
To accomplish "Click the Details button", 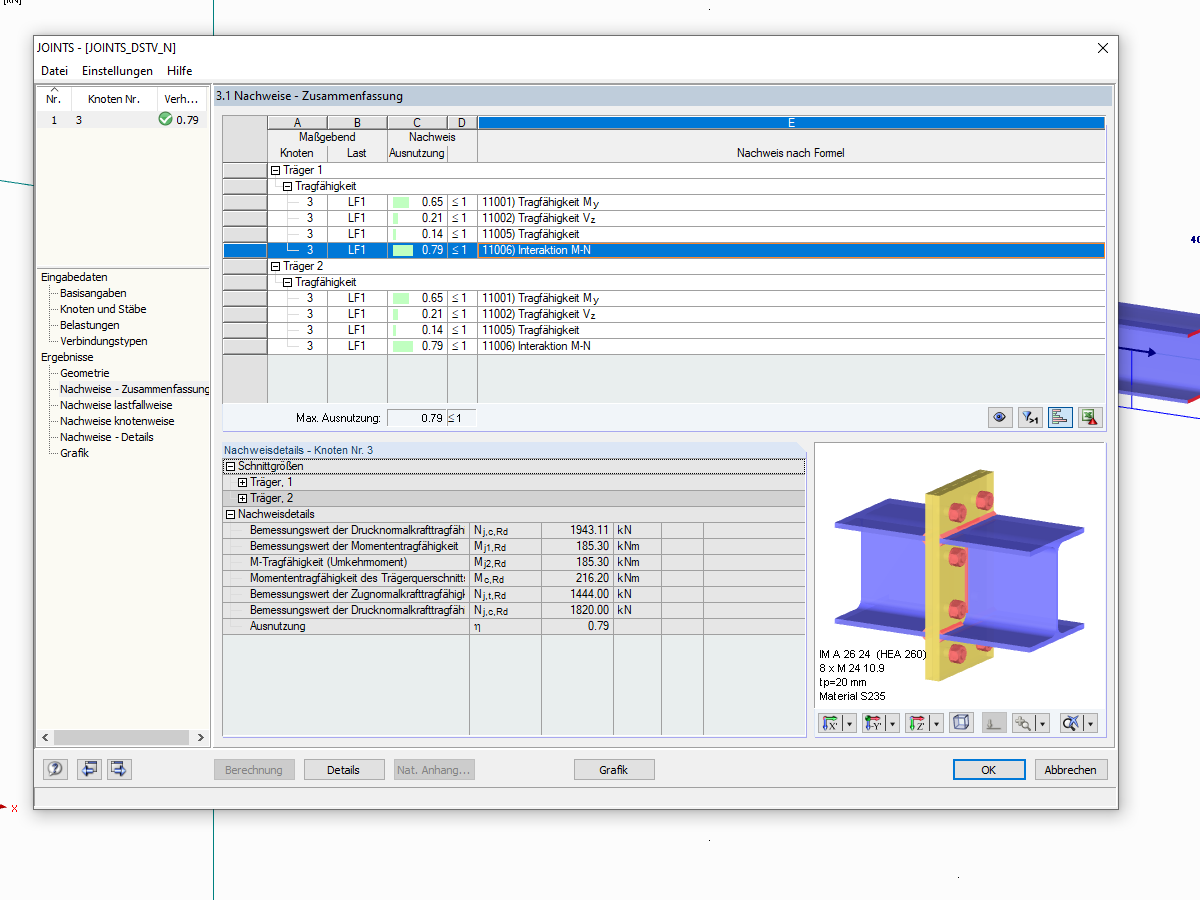I will (x=343, y=770).
